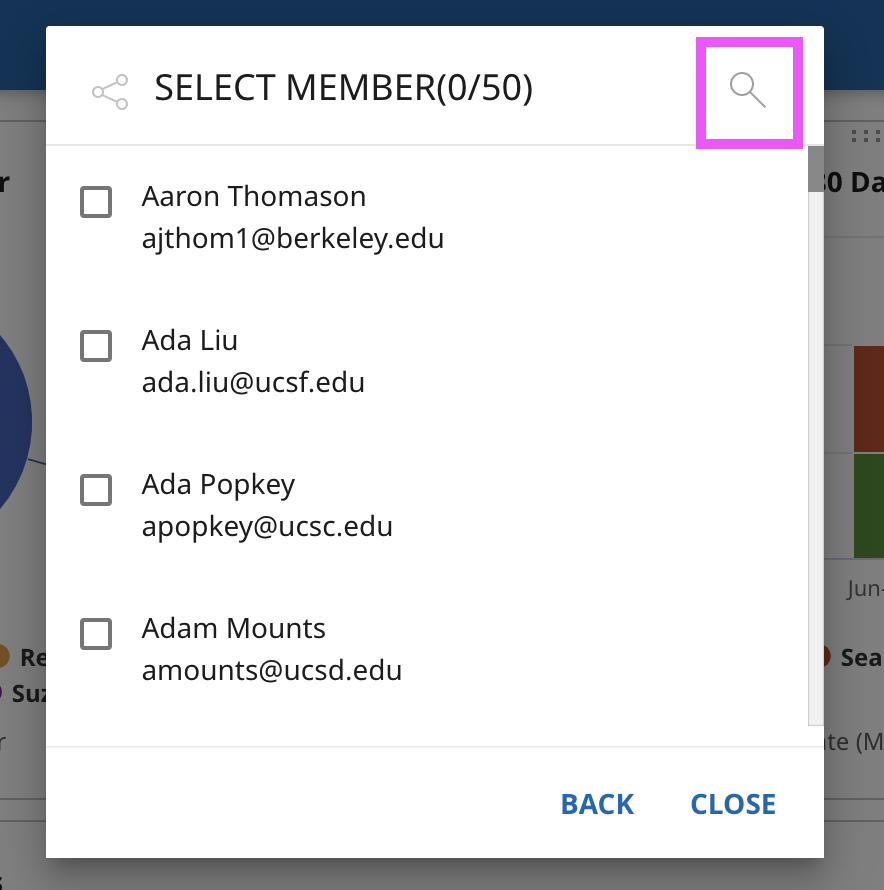Screen dimensions: 884x890
Task: Click the Aaron Thomason name label
Action: 254,196
